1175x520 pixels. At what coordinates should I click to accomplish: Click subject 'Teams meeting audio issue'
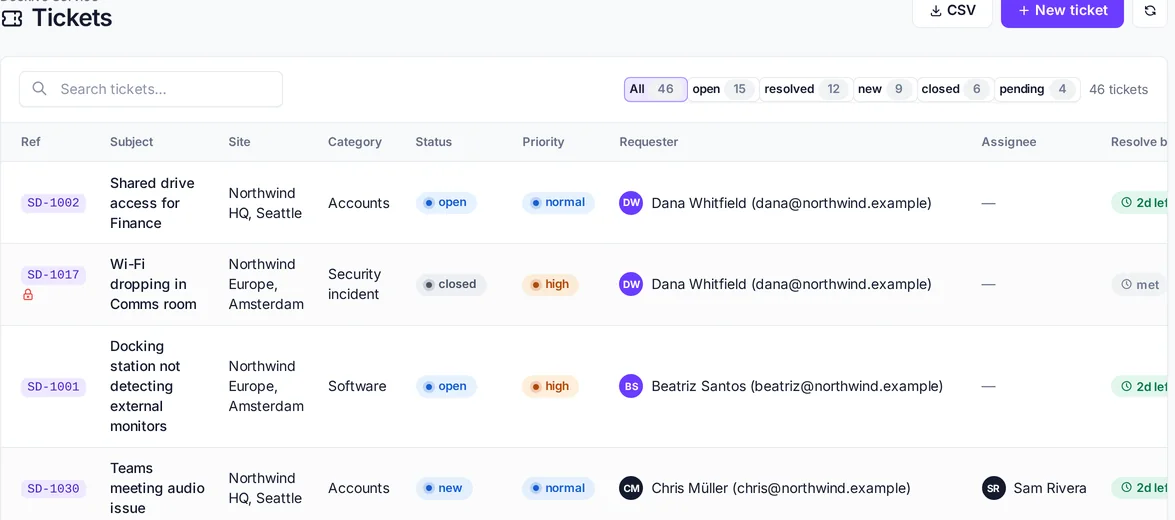coord(157,489)
